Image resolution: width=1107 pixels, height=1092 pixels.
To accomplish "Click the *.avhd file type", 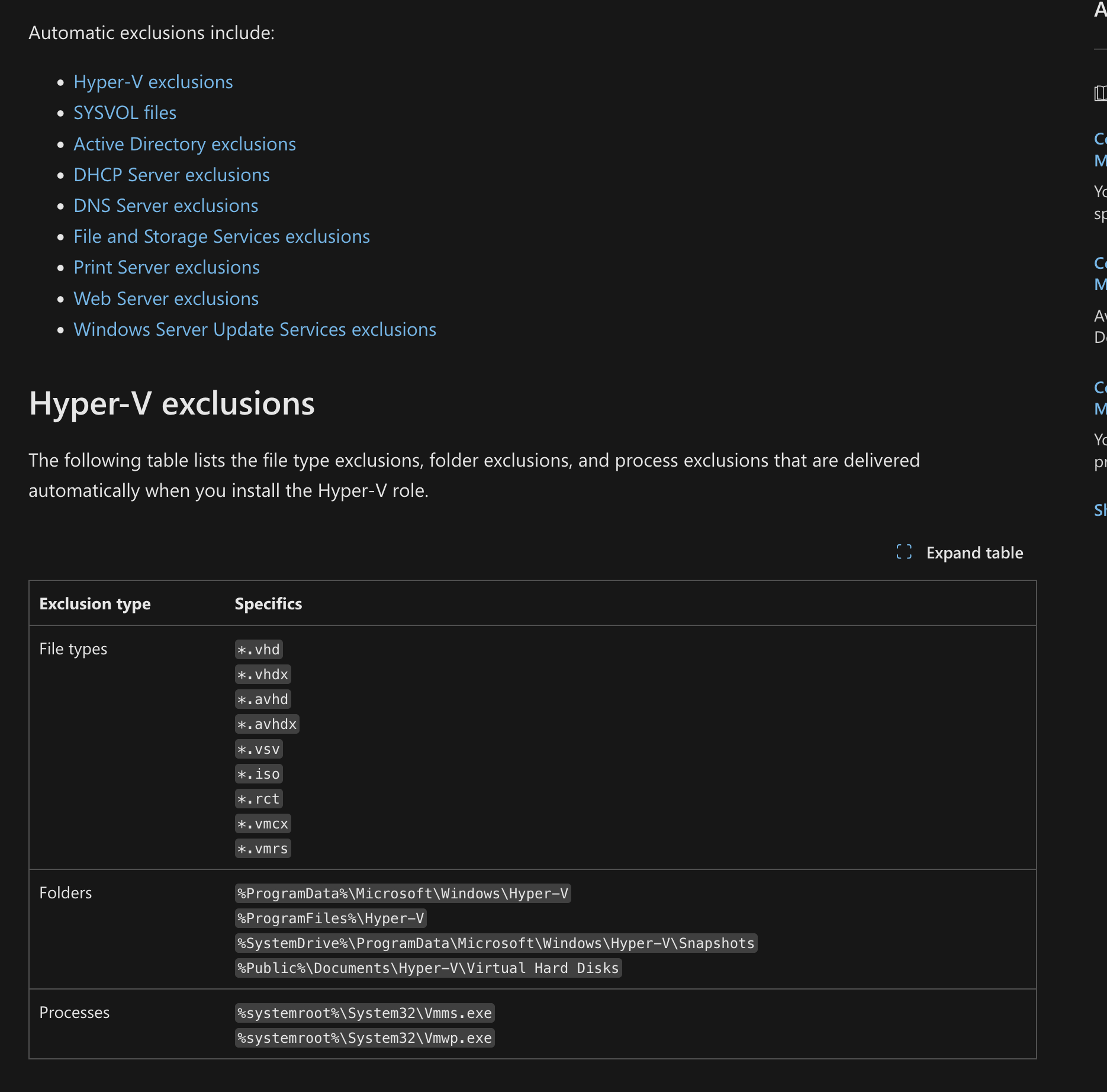I will point(263,699).
